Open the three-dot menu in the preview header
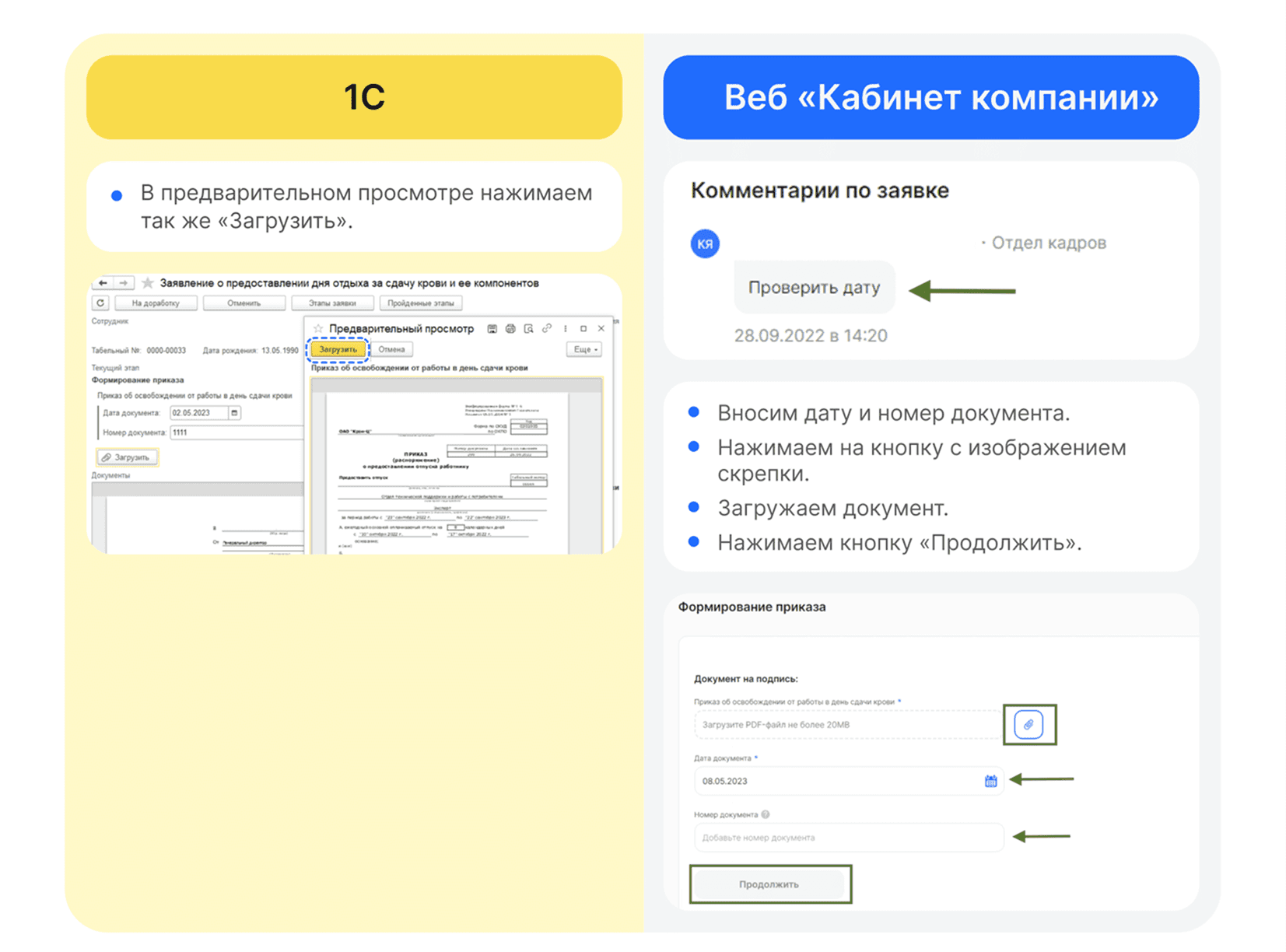This screenshot has width=1286, height=952. coord(566,329)
